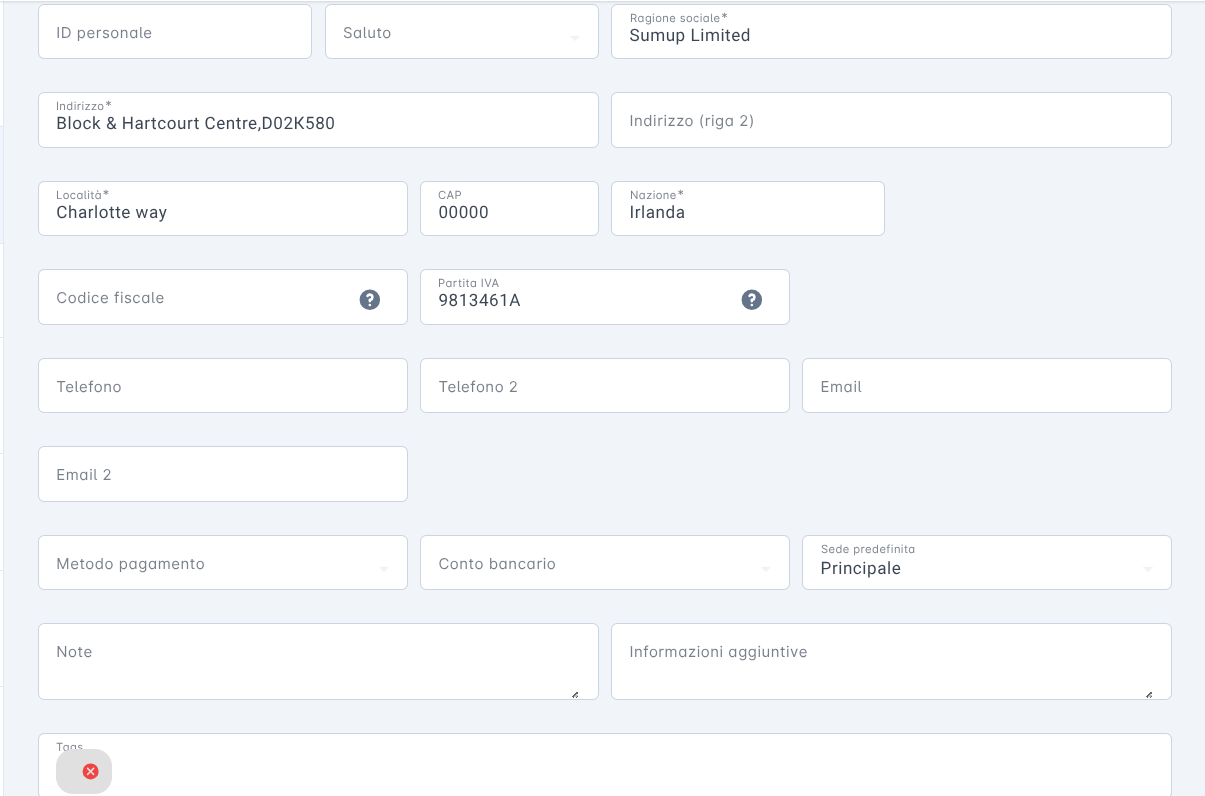Open the Metodo pagamento dropdown
This screenshot has height=796, width=1205.
[x=223, y=563]
